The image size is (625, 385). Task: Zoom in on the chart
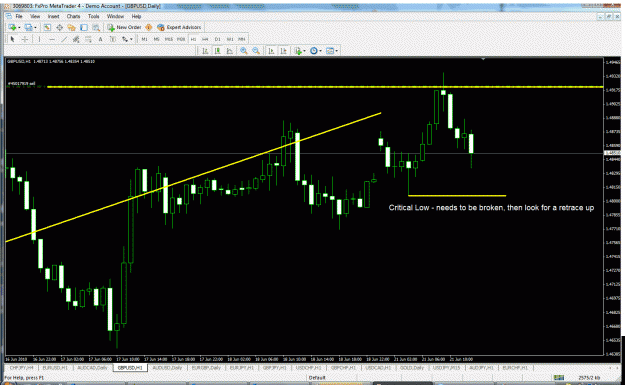pyautogui.click(x=244, y=51)
